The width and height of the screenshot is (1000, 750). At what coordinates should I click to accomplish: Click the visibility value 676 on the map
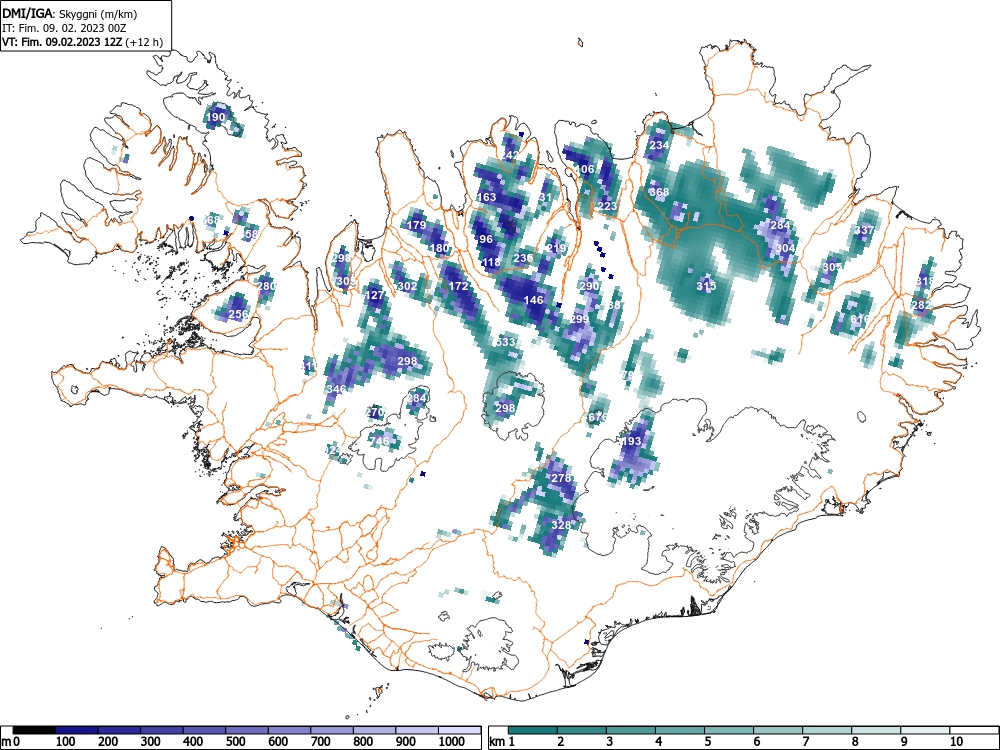598,417
